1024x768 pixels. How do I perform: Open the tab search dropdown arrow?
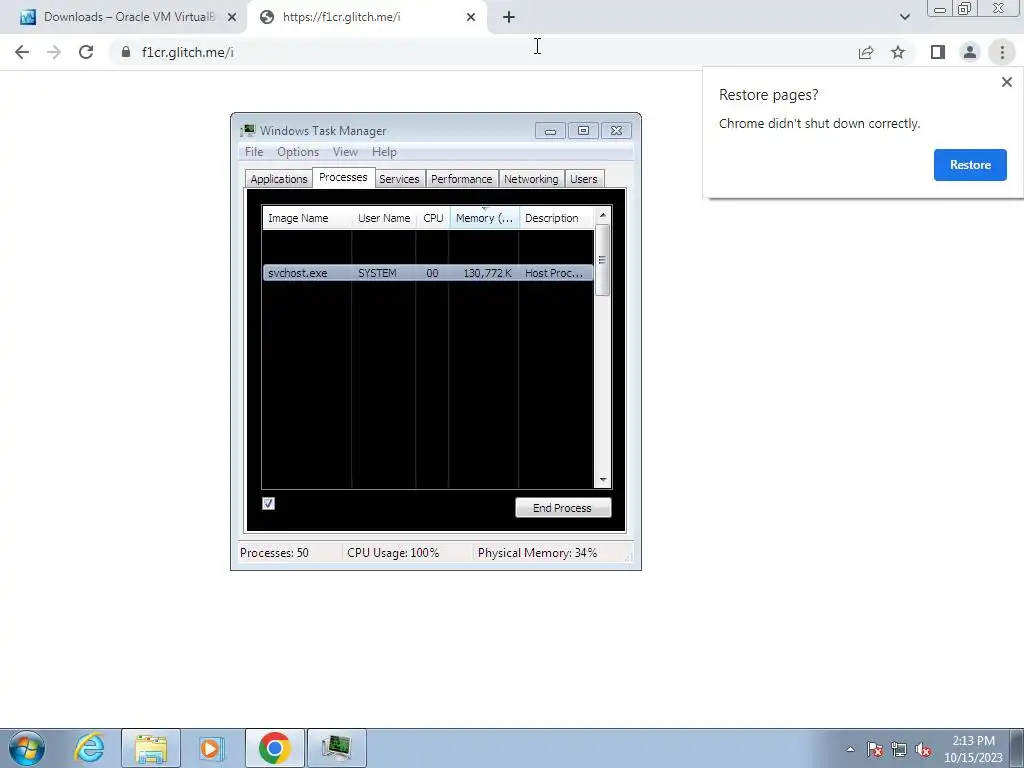coord(904,17)
